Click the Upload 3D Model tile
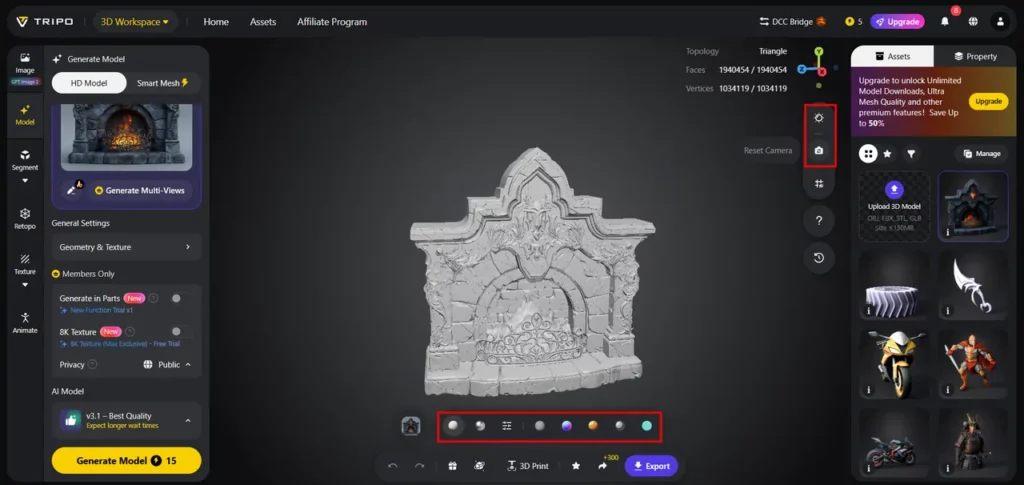The height and width of the screenshot is (485, 1024). coord(894,206)
